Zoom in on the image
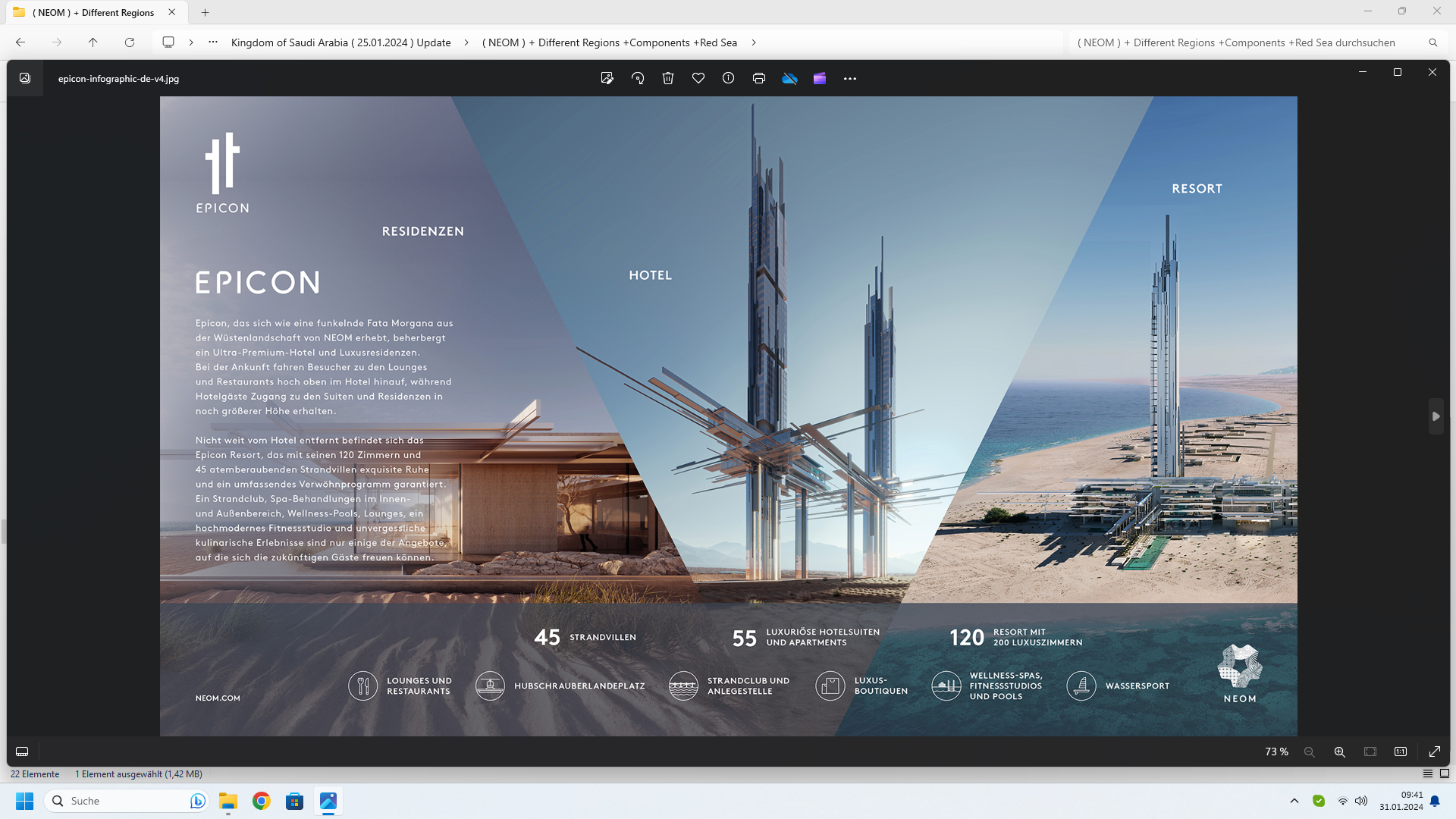Image resolution: width=1456 pixels, height=819 pixels. coord(1340,752)
